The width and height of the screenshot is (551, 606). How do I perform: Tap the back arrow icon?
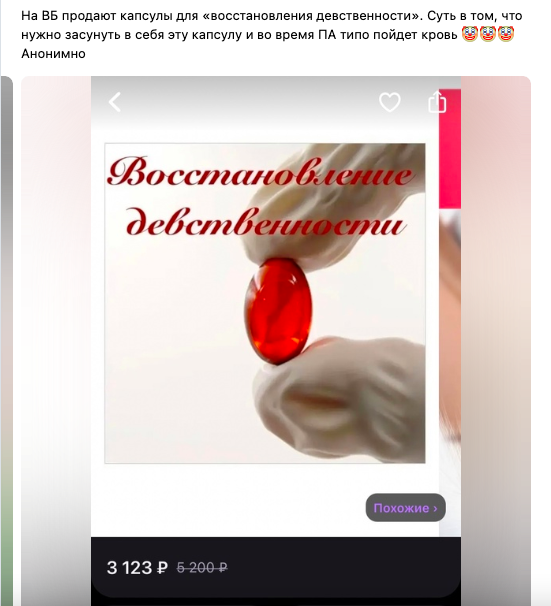[x=114, y=102]
